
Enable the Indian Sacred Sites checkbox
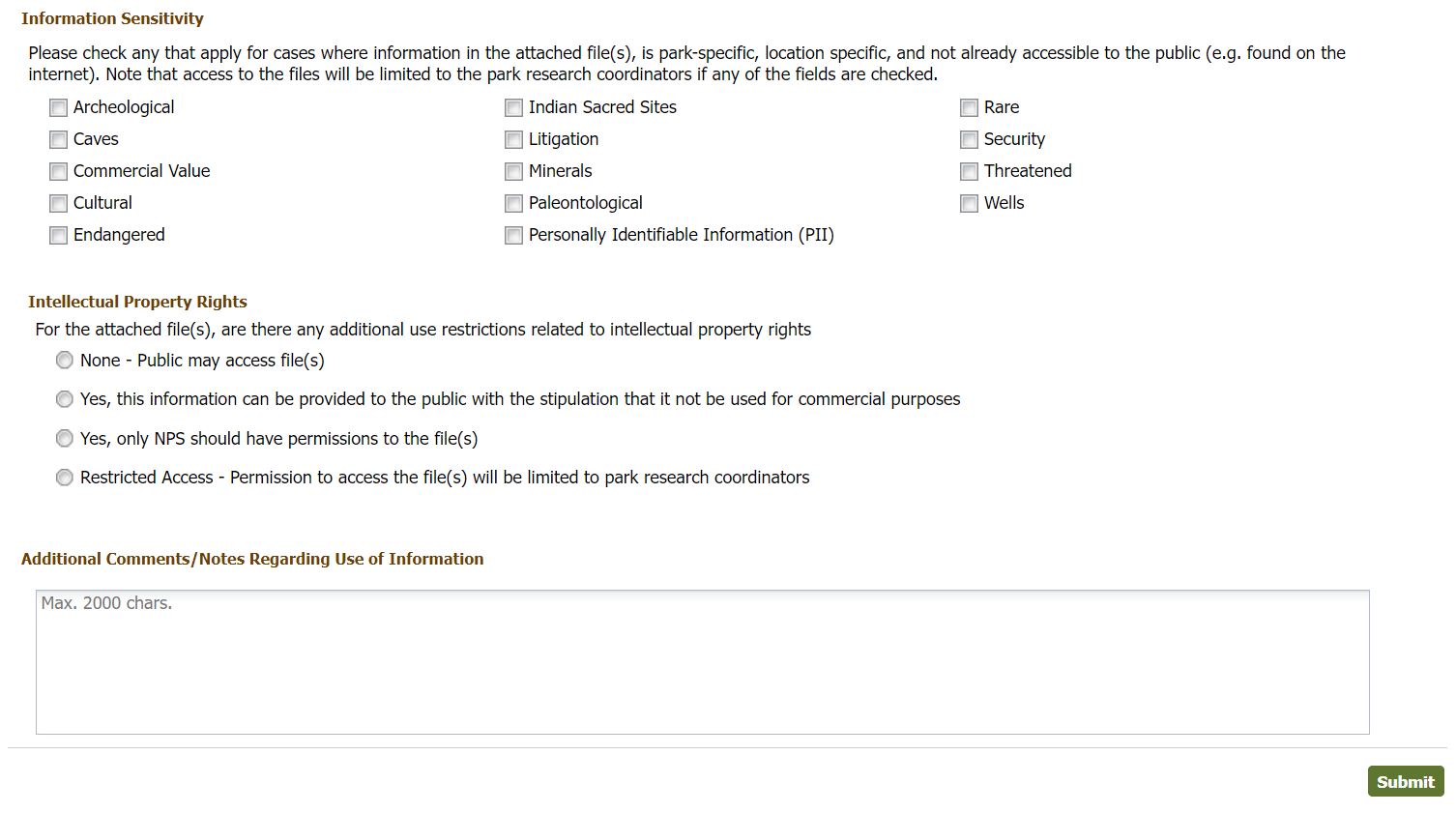513,107
